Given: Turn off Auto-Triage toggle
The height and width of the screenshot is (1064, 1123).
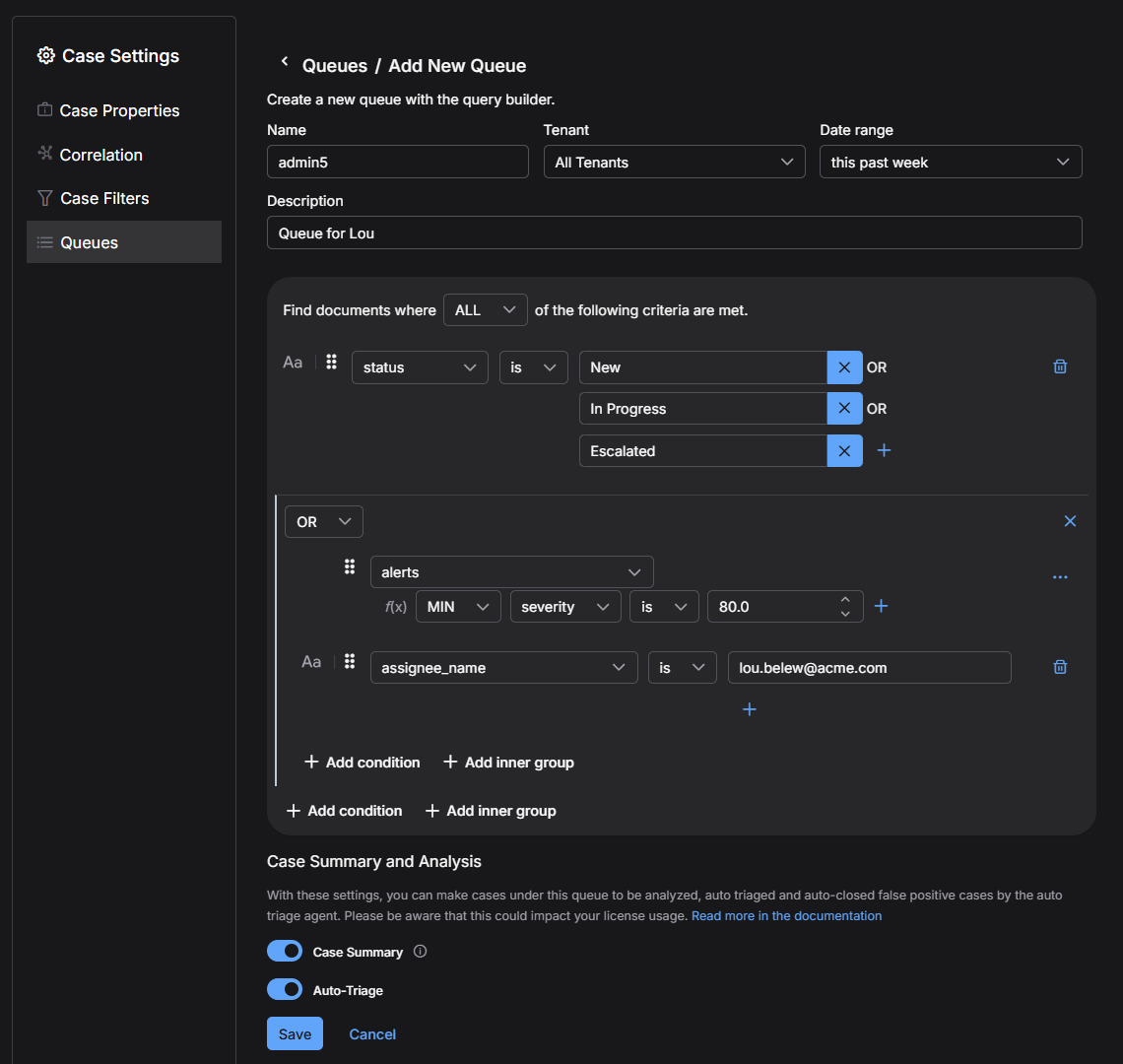Looking at the screenshot, I should click(285, 989).
